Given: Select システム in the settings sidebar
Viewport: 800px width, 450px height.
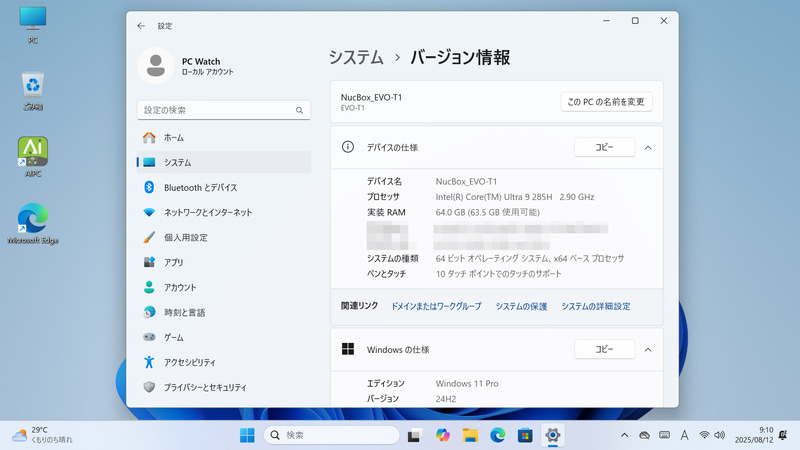Looking at the screenshot, I should pos(223,162).
